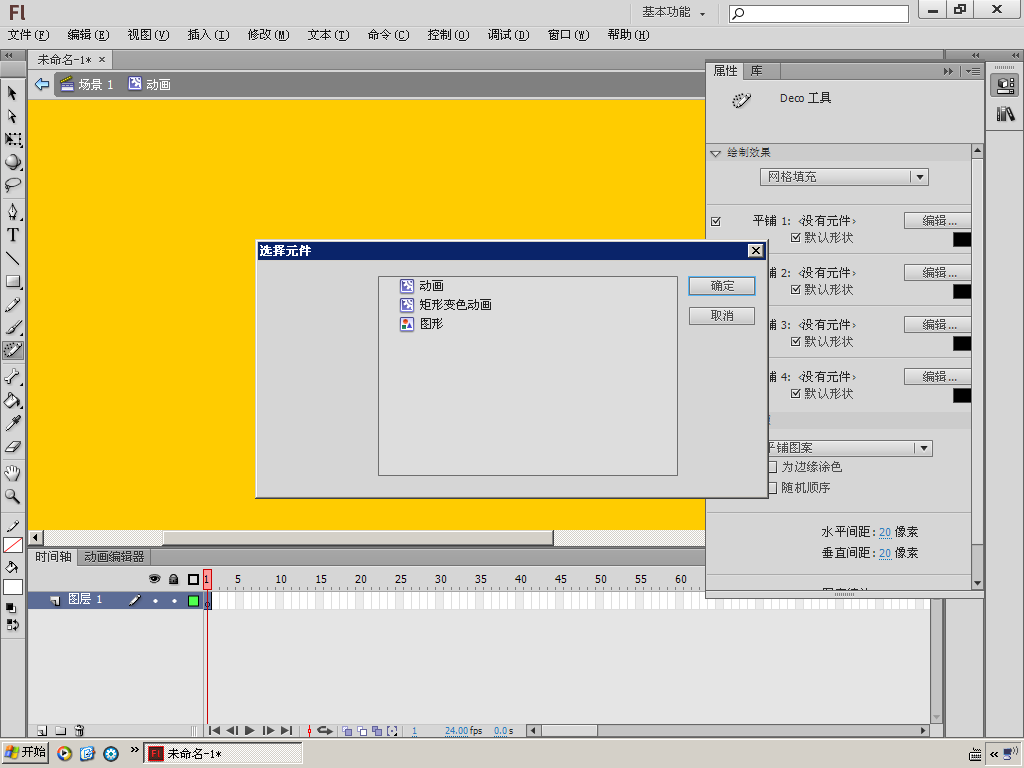Toggle show/hide all layers eye icon
1024x768 pixels.
click(x=154, y=579)
